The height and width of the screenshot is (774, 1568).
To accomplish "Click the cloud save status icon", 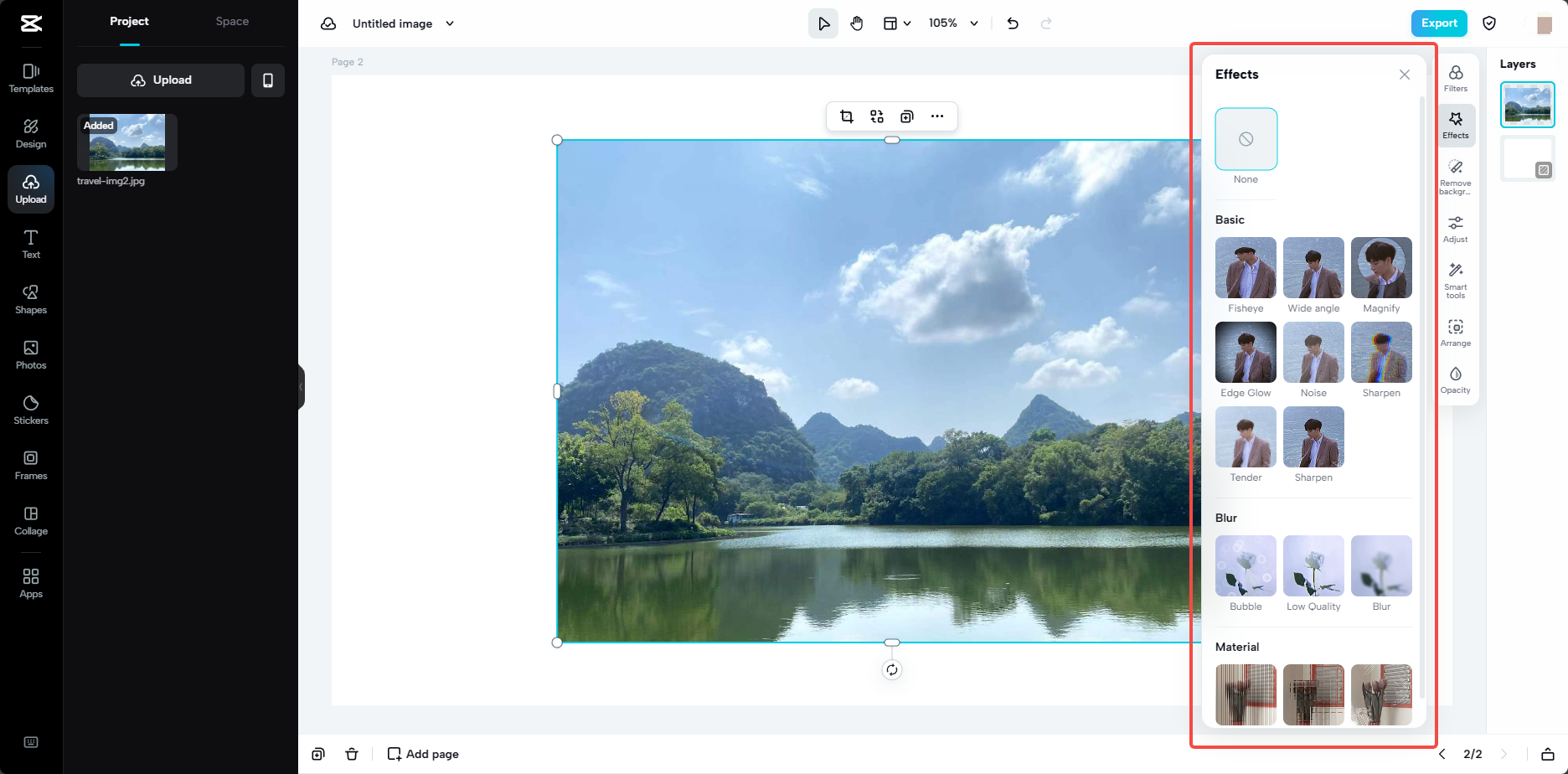I will point(328,23).
